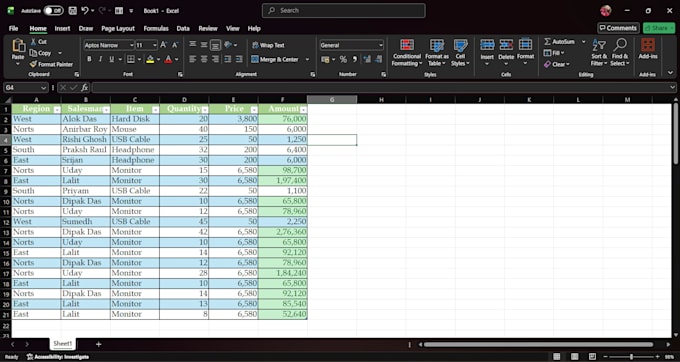Click the Increase Indent icon
Image resolution: width=680 pixels, height=362 pixels.
(x=239, y=59)
